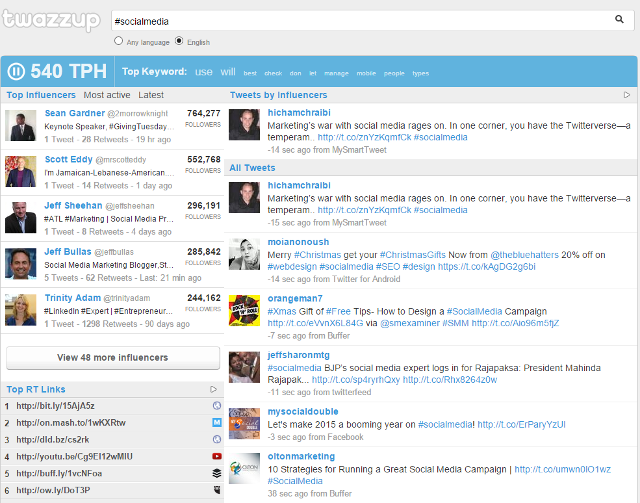Open the Trinity Adam name link
This screenshot has height=503, width=640.
[x=73, y=298]
